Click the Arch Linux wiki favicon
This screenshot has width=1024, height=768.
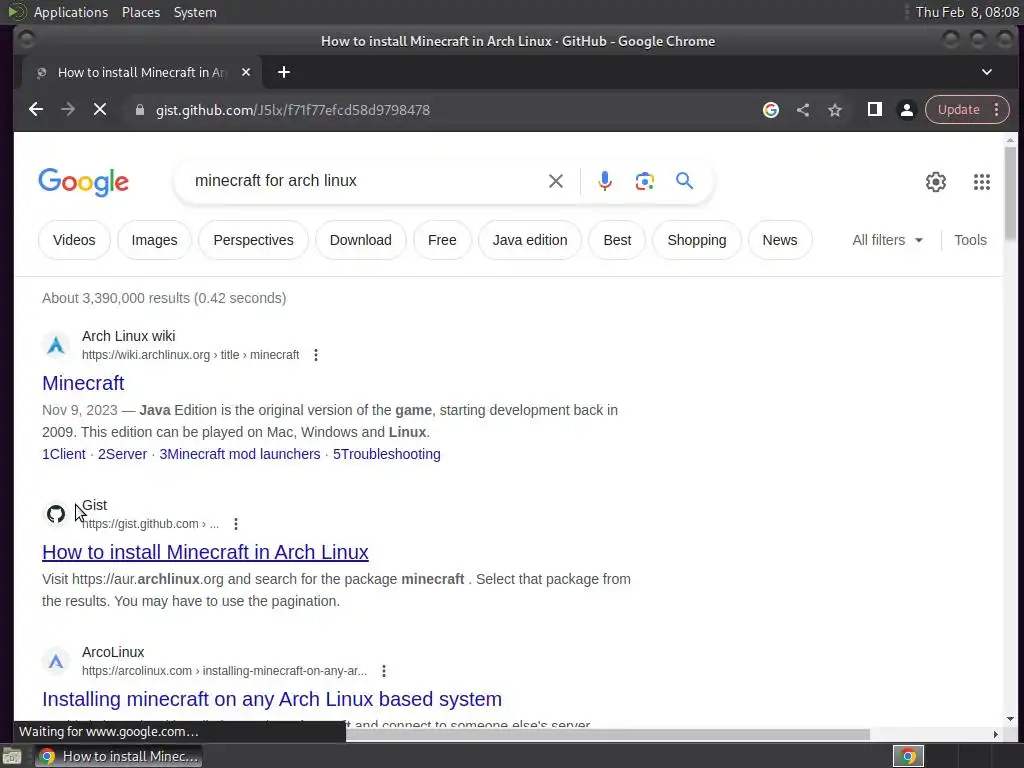point(56,345)
